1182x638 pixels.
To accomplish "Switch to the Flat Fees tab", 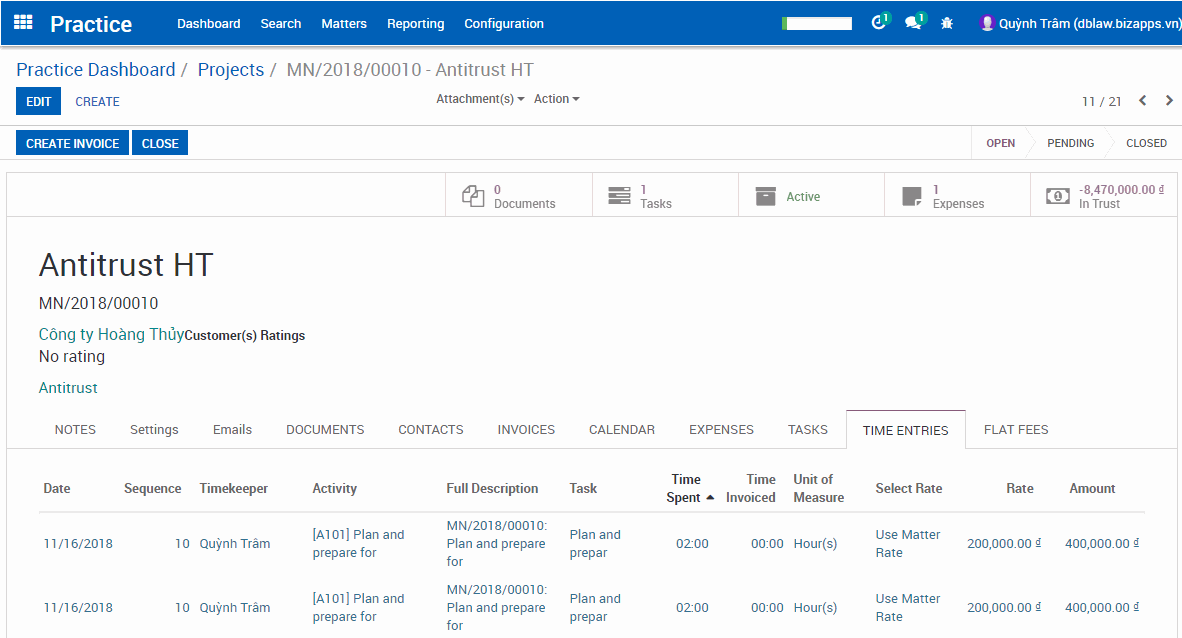I will pos(1016,430).
